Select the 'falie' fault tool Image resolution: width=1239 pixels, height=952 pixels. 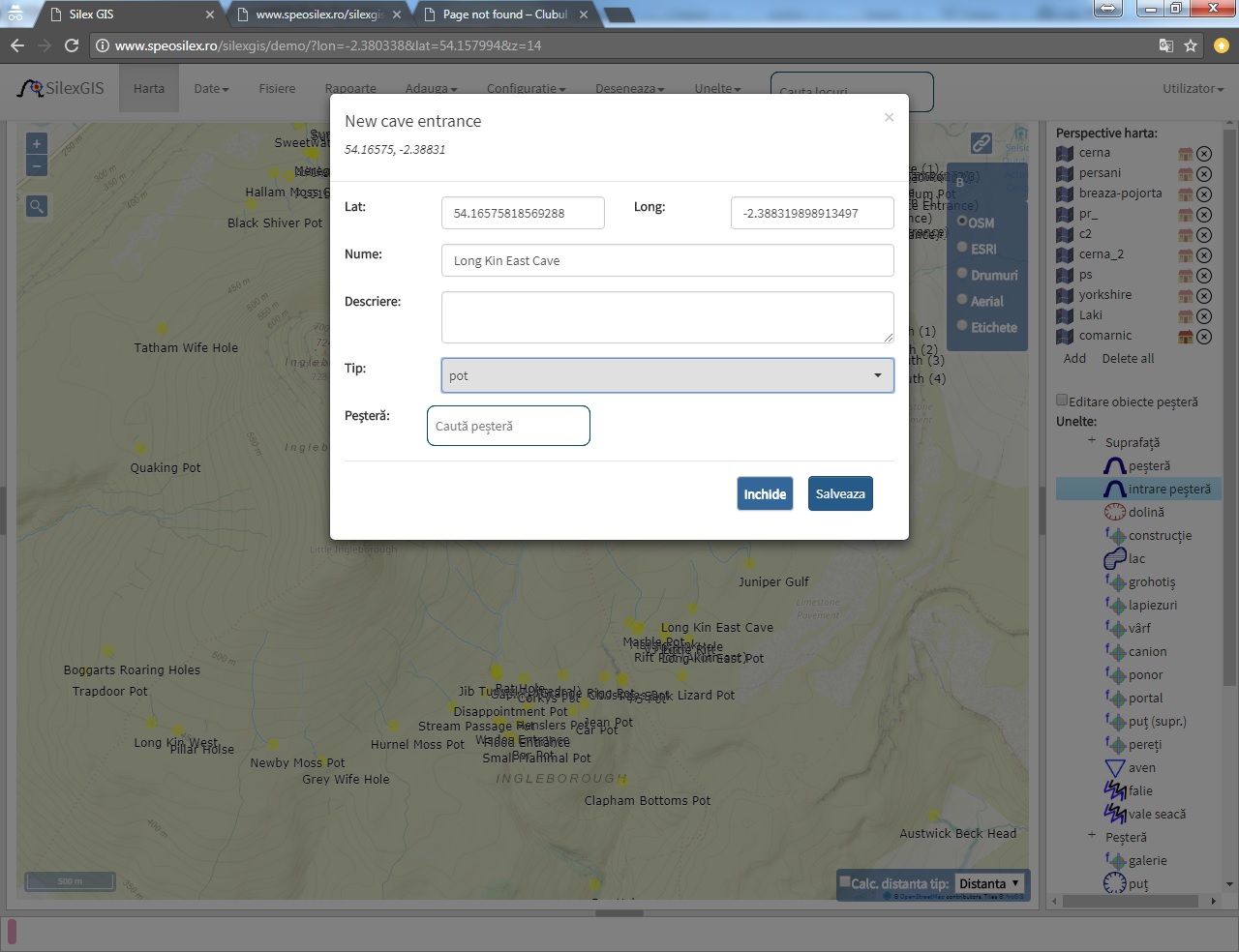pos(1115,791)
